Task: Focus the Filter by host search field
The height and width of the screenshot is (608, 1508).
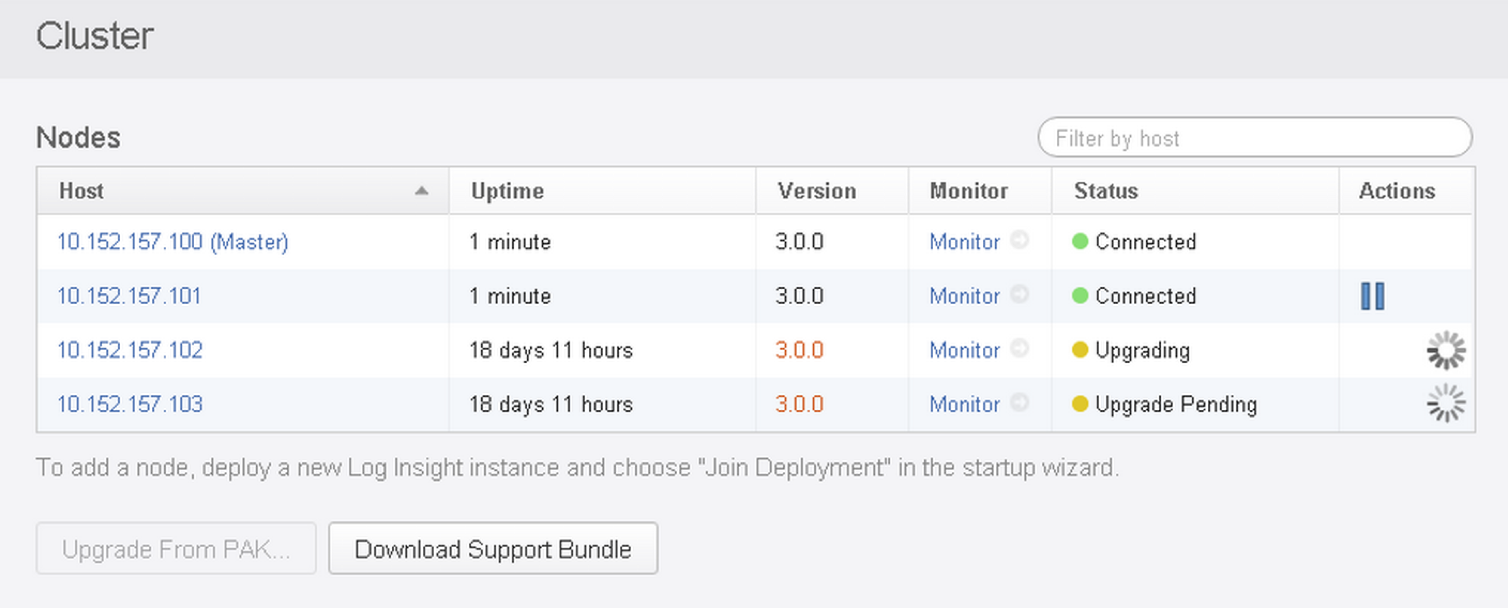Action: [1254, 138]
